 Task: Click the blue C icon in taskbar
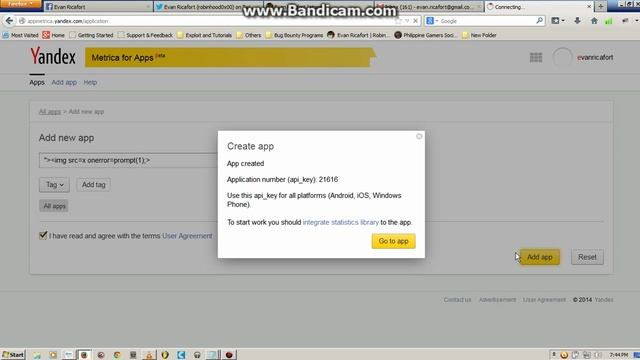coord(181,355)
